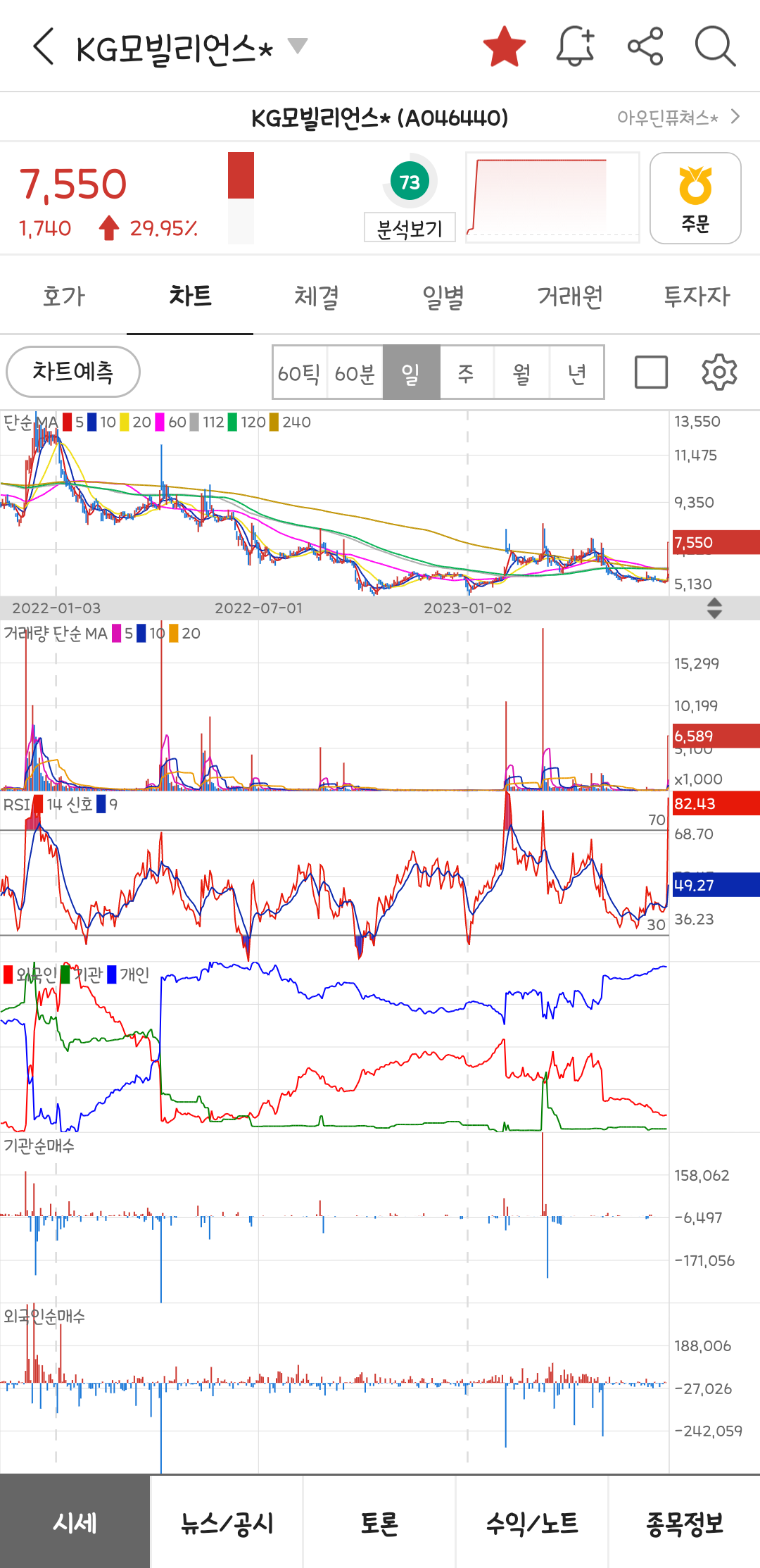Viewport: 760px width, 1568px height.
Task: Switch to the 투자자 tab
Action: click(697, 296)
